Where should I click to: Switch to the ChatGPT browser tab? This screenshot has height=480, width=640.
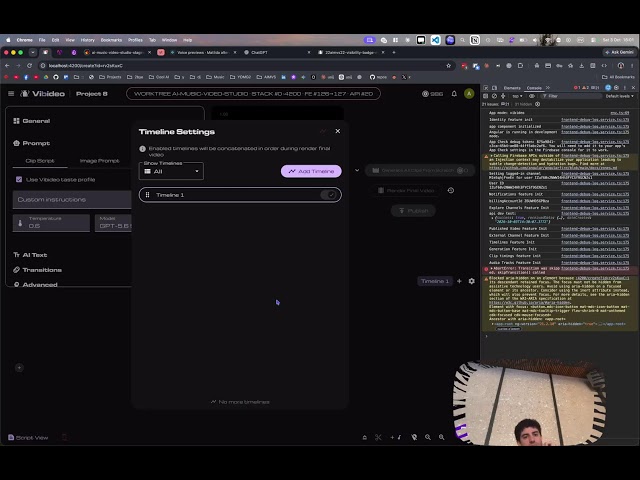tap(277, 52)
